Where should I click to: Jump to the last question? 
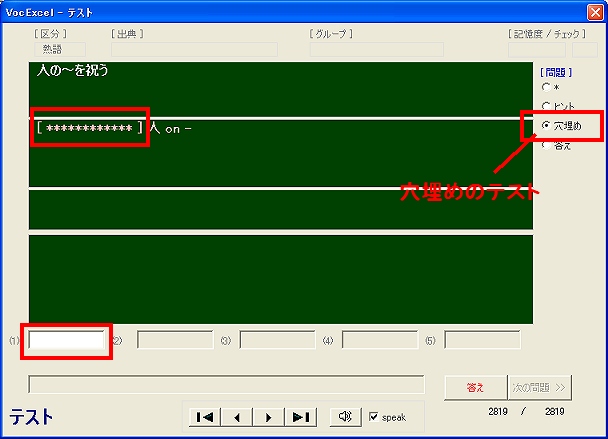301,417
